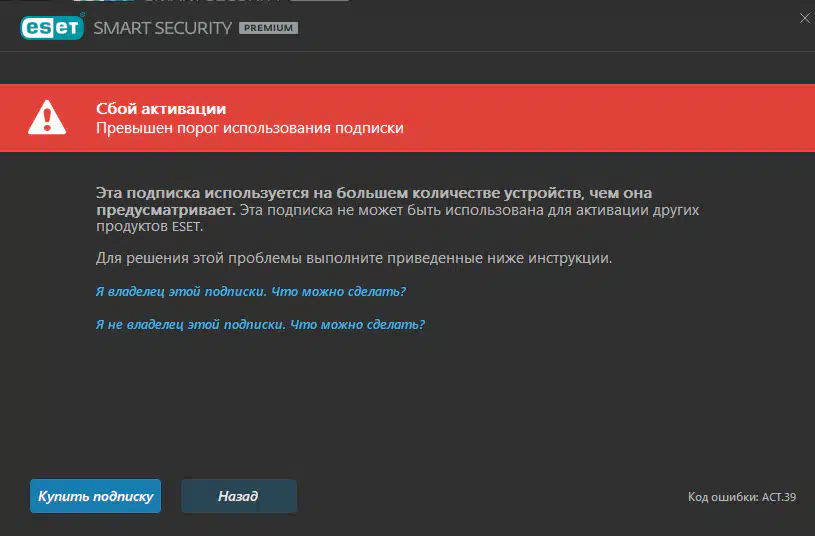Open 'Я не владелец этой подписки' help link
The image size is (815, 536).
260,324
